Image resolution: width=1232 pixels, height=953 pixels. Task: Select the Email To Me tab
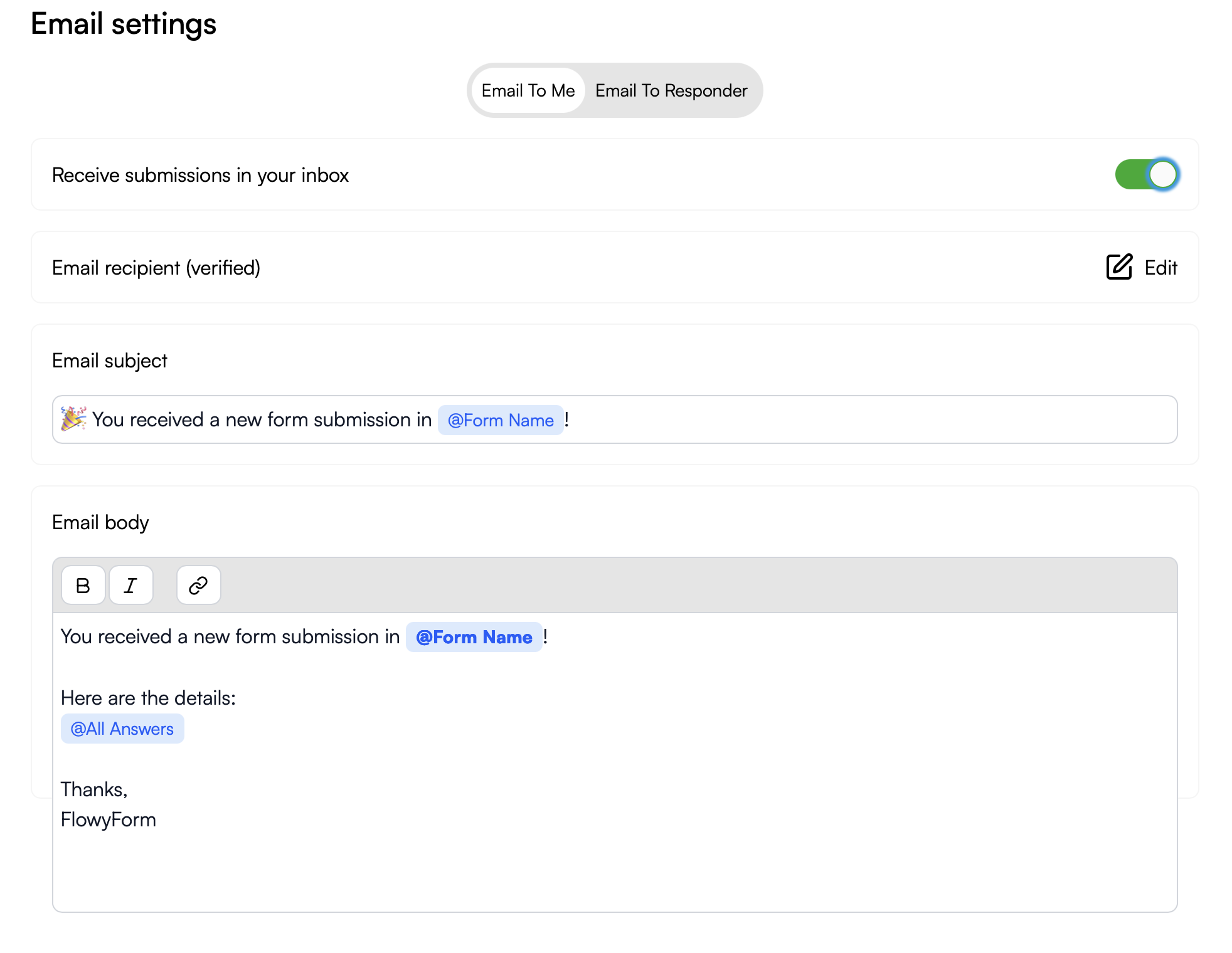coord(528,90)
